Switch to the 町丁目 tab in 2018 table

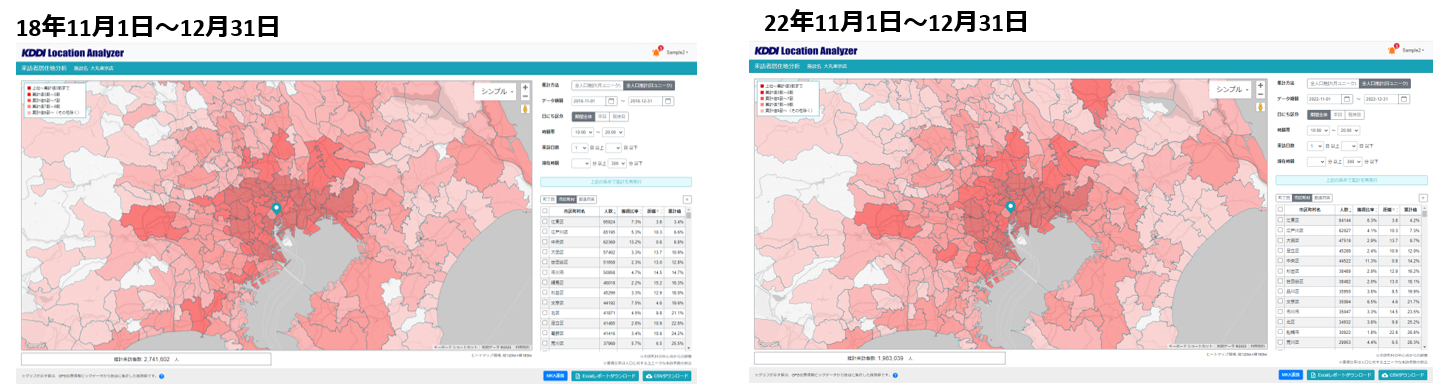550,199
